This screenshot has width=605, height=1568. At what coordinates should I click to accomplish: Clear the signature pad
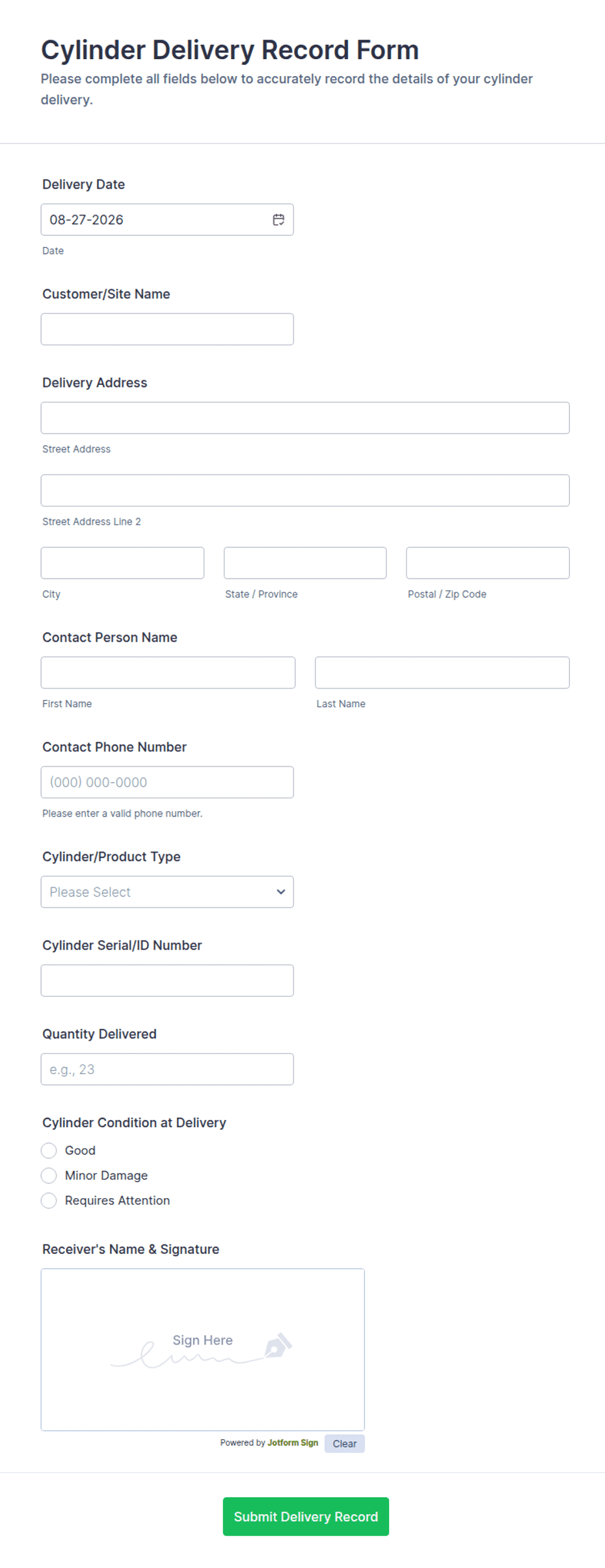click(345, 1444)
